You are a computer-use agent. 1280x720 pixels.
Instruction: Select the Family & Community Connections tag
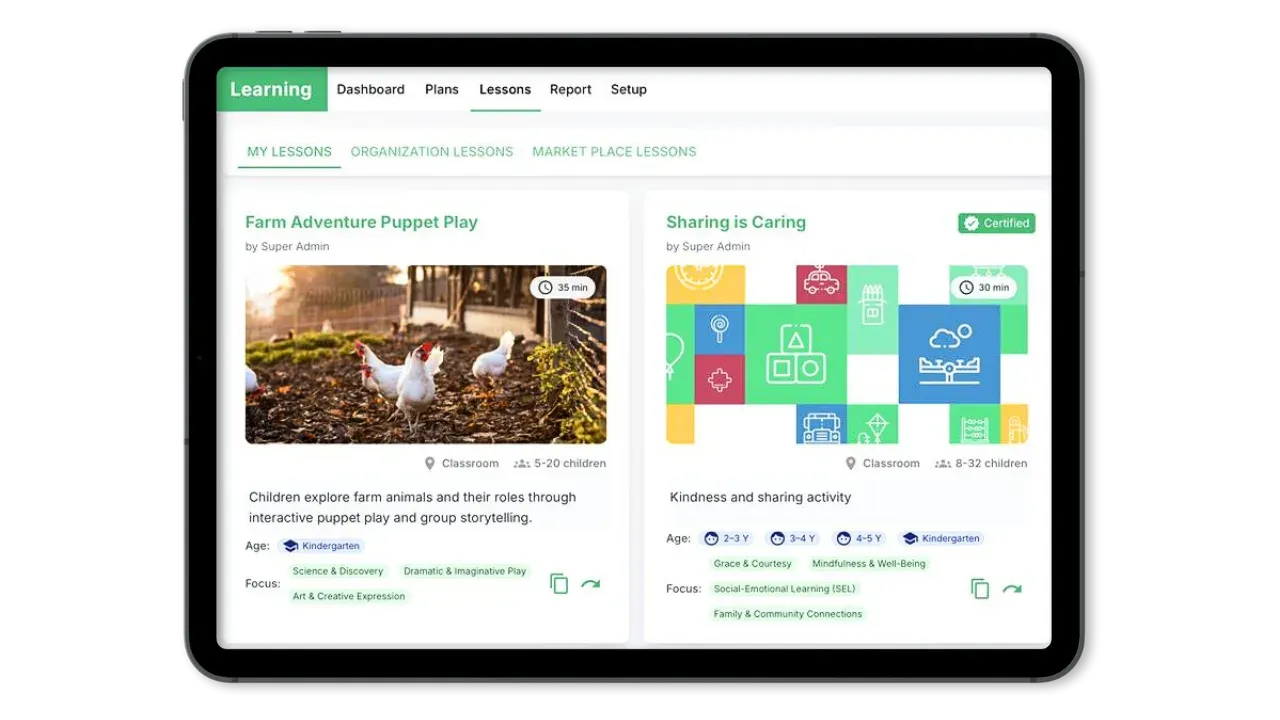click(788, 614)
